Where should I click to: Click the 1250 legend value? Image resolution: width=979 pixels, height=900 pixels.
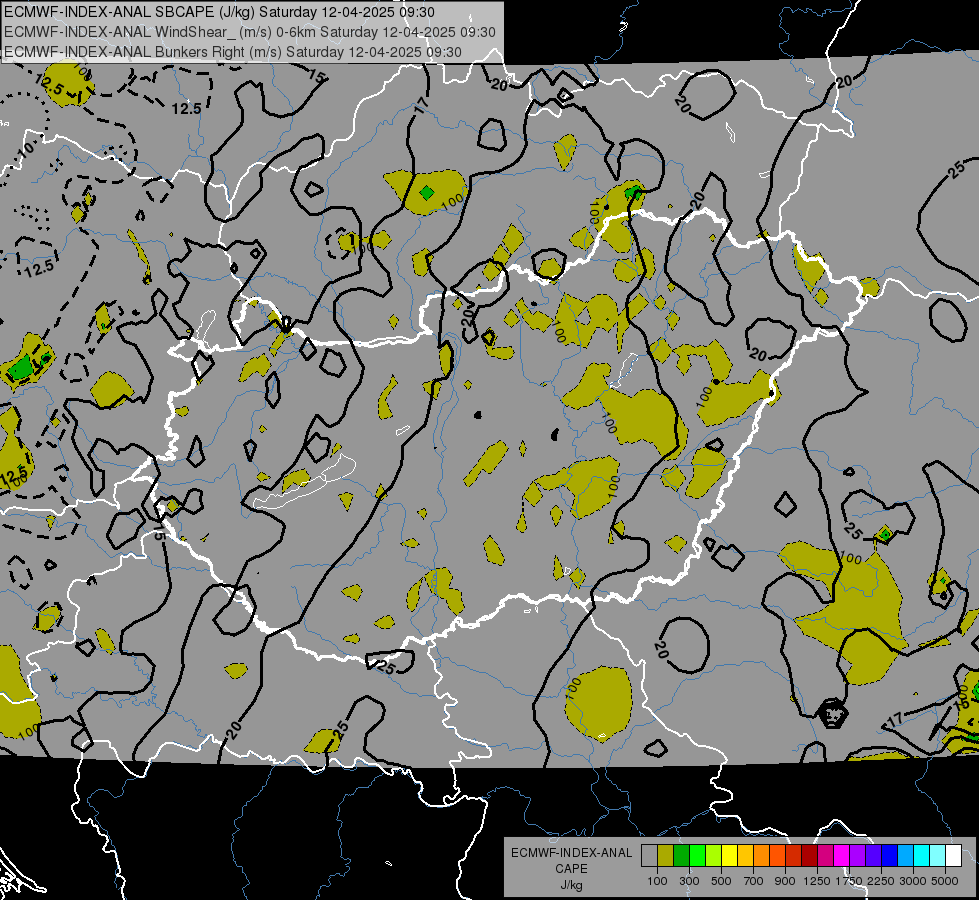point(817,881)
